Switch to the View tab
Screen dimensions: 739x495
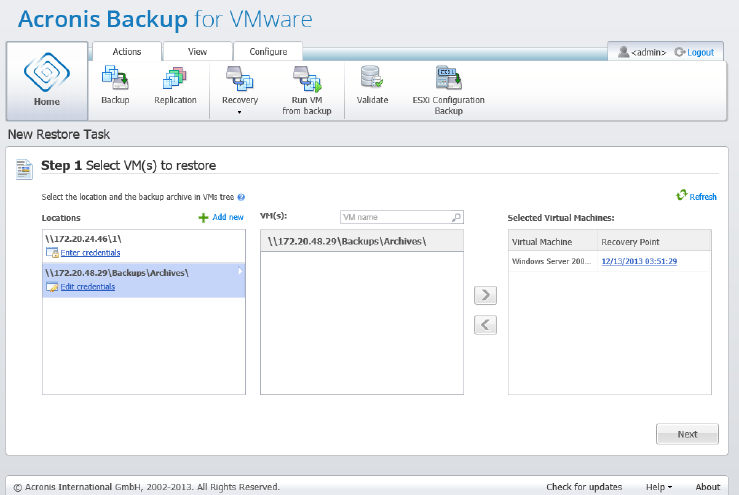click(197, 51)
